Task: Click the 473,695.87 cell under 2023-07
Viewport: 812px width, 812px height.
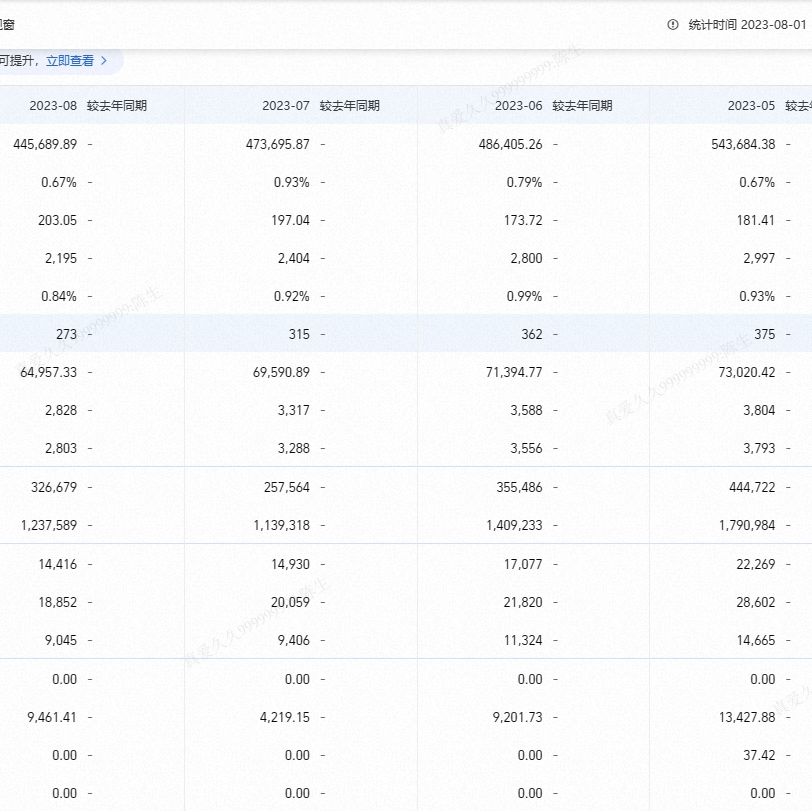Action: 277,144
